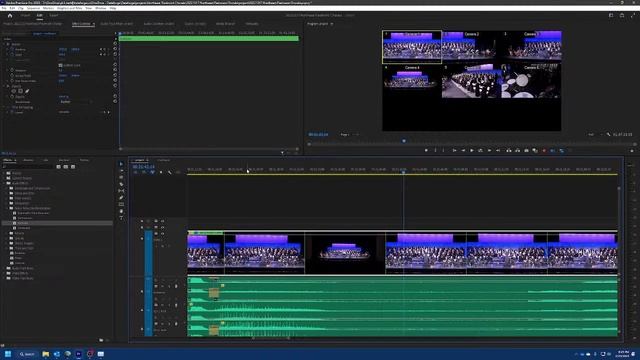Switch to the Export workspace tab
640x360 pixels.
(x=53, y=16)
